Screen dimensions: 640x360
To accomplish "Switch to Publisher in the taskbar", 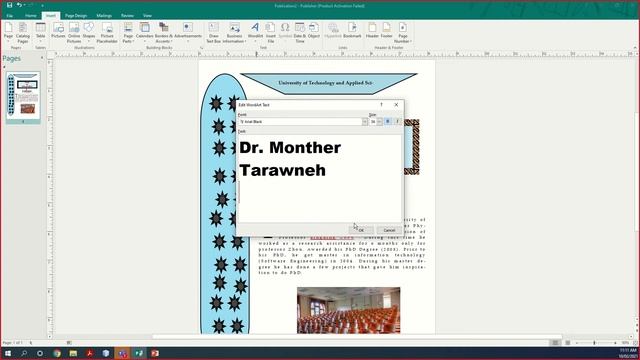I will [x=139, y=353].
